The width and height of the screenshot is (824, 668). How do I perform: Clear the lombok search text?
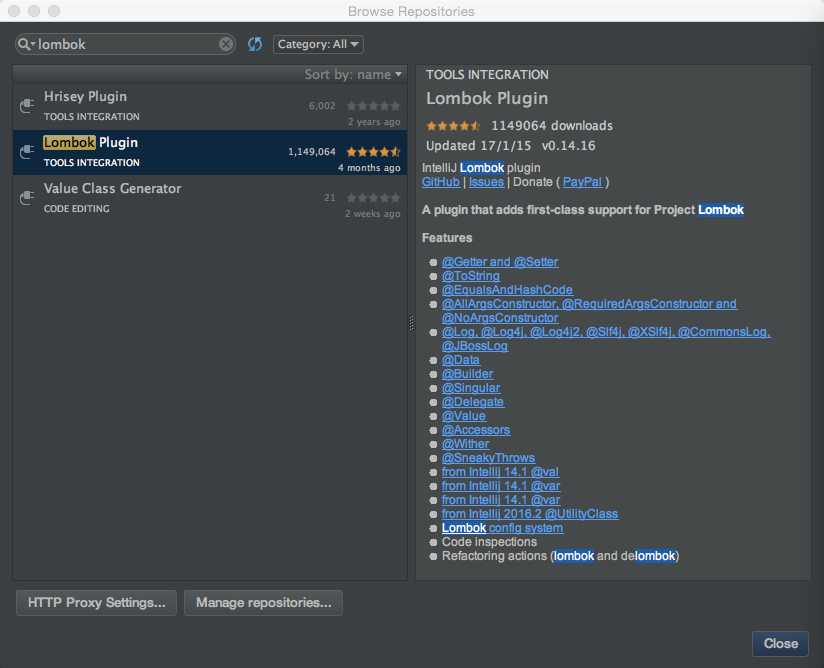tap(226, 44)
